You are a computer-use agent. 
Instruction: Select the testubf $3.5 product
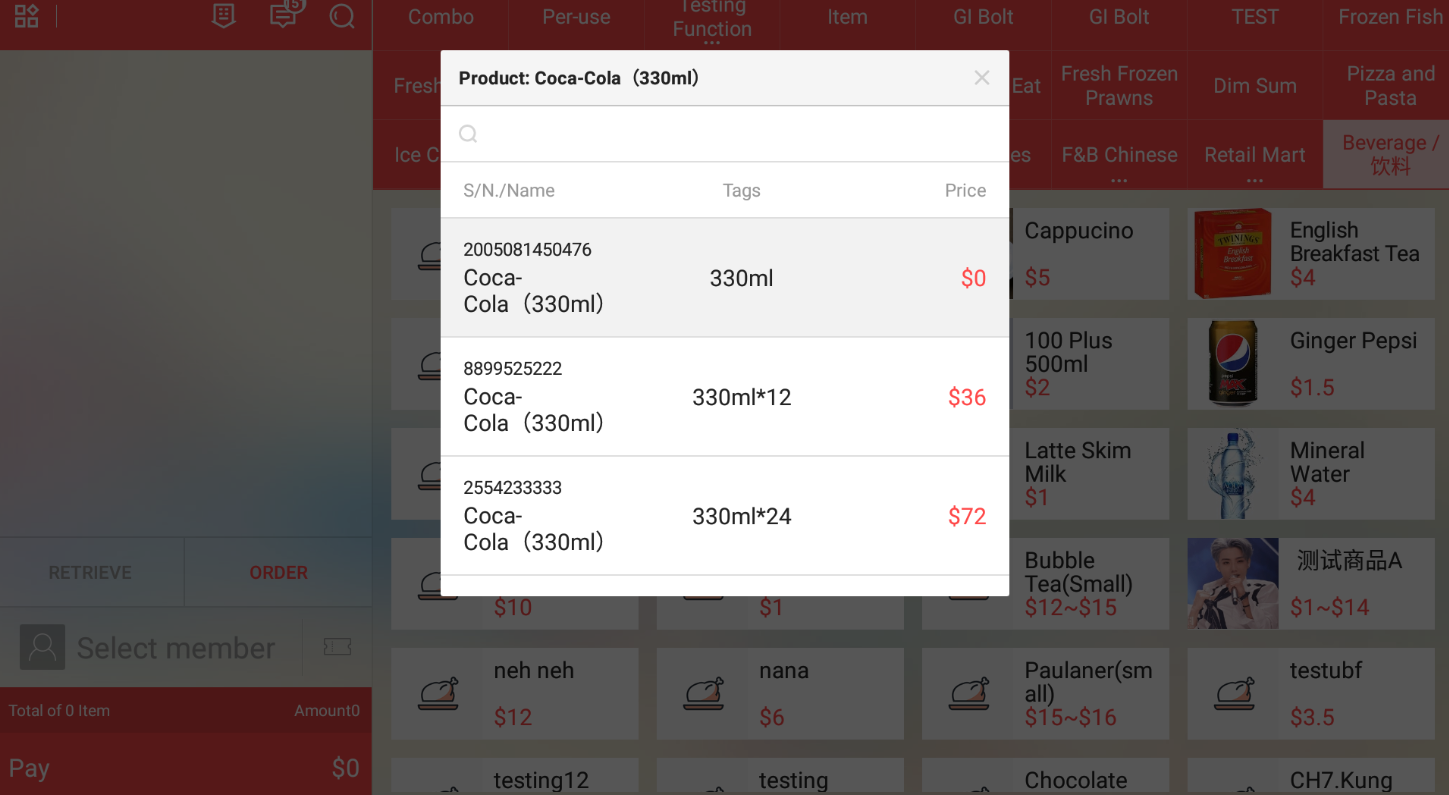click(x=1311, y=694)
